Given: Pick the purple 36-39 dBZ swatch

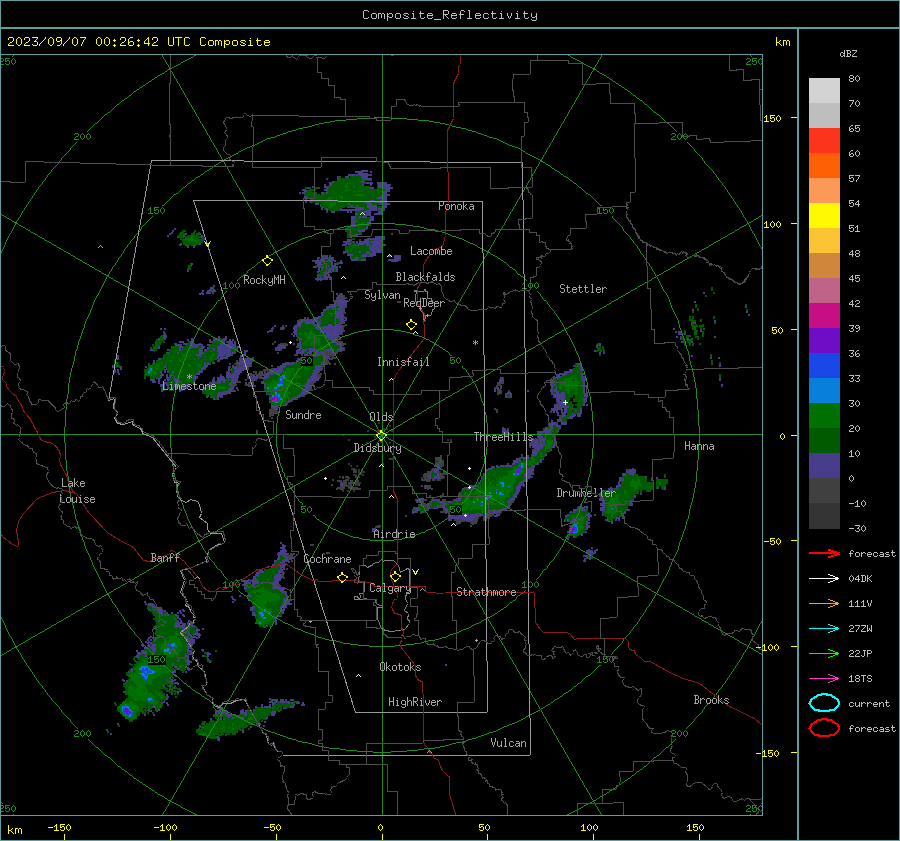Looking at the screenshot, I should coord(824,341).
